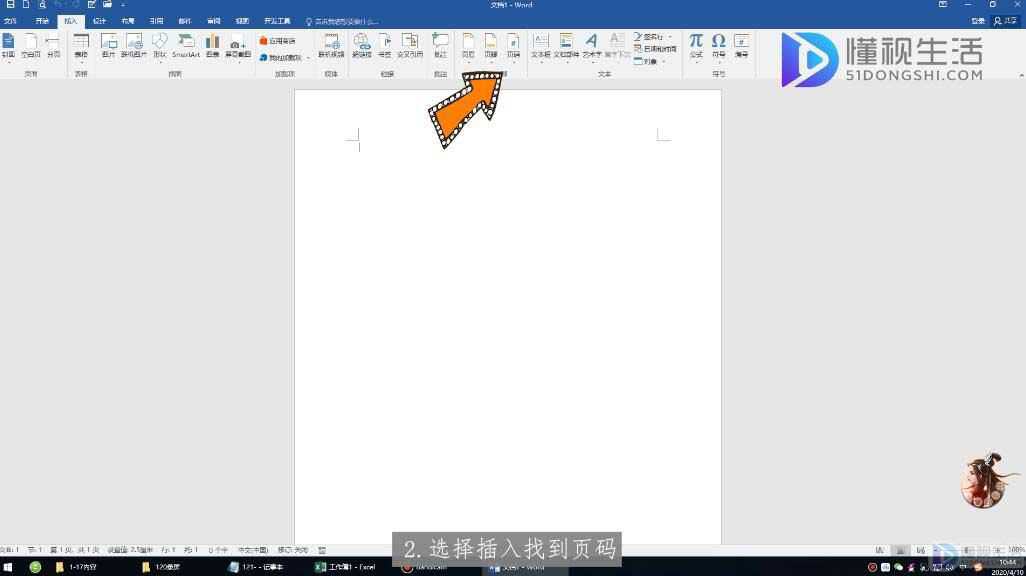The width and height of the screenshot is (1026, 576).
Task: Insert a blank page
Action: tap(31, 46)
